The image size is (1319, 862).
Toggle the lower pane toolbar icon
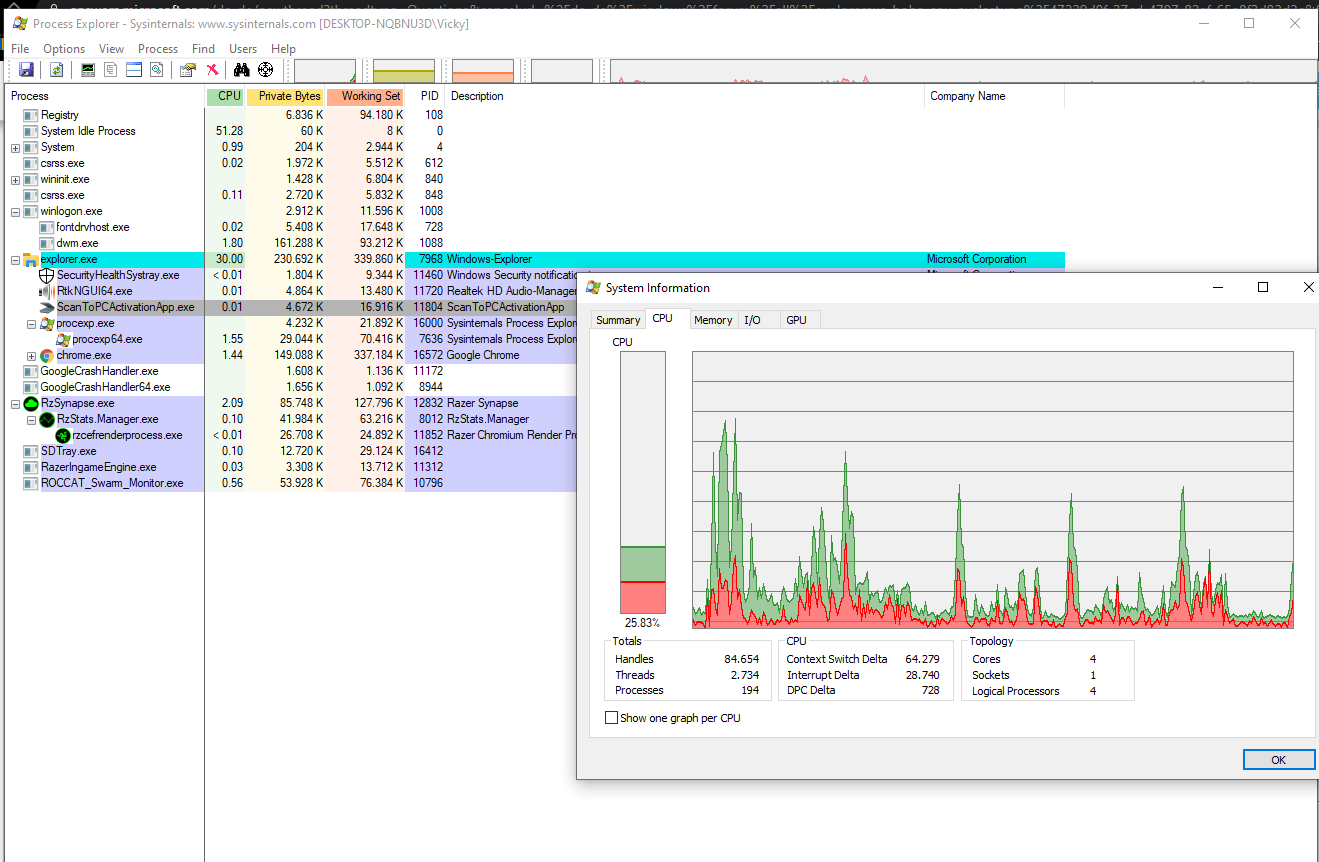coord(134,70)
